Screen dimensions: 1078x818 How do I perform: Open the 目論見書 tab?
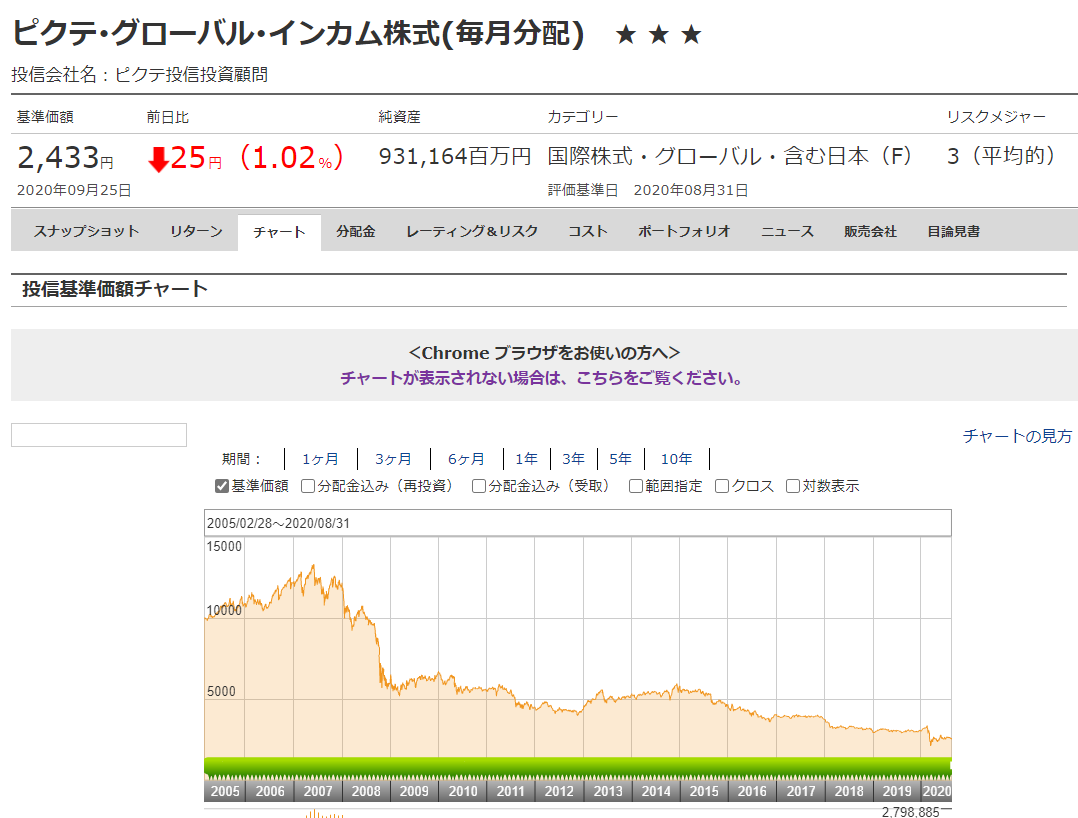[x=954, y=232]
